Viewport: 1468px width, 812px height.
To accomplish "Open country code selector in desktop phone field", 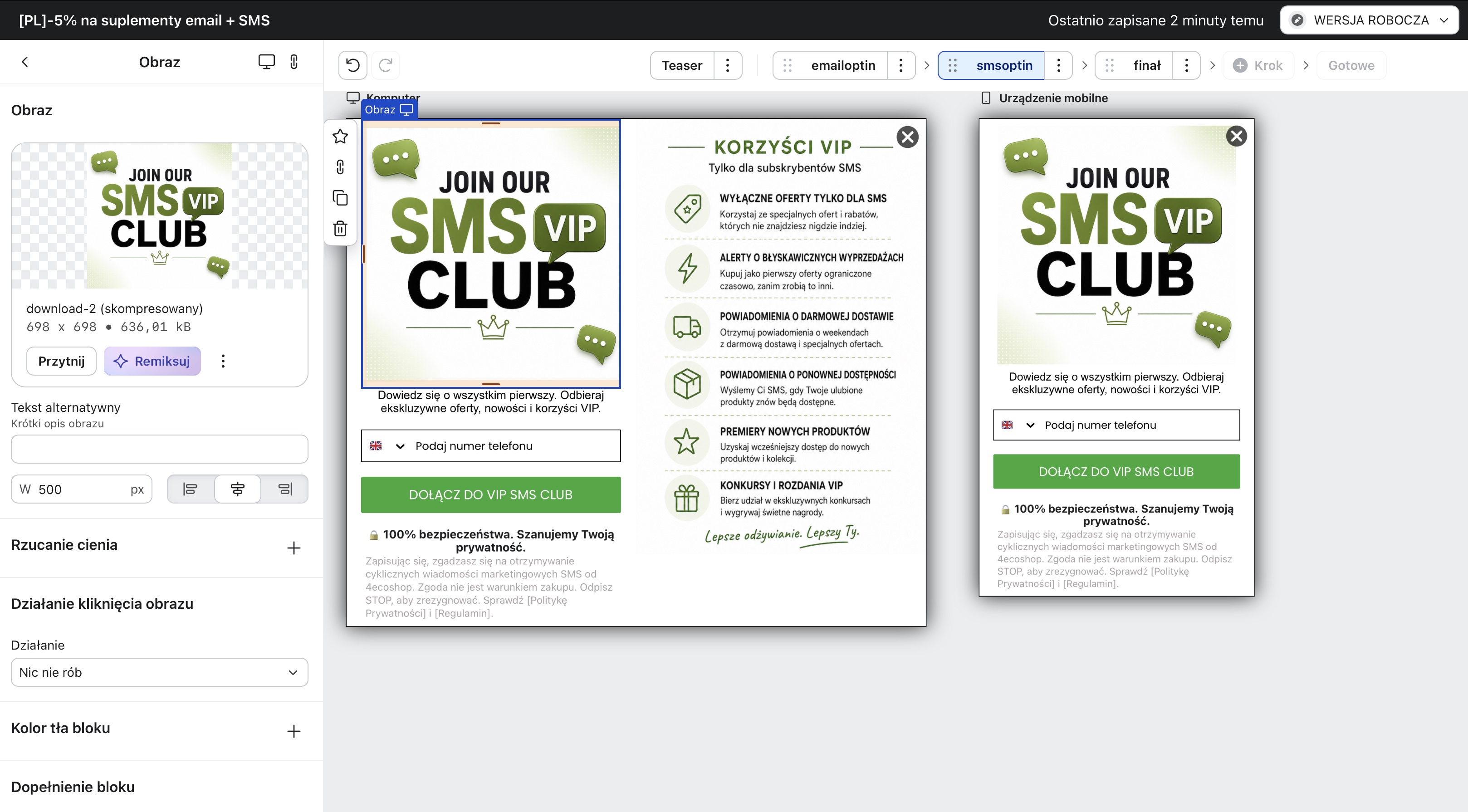I will click(387, 445).
